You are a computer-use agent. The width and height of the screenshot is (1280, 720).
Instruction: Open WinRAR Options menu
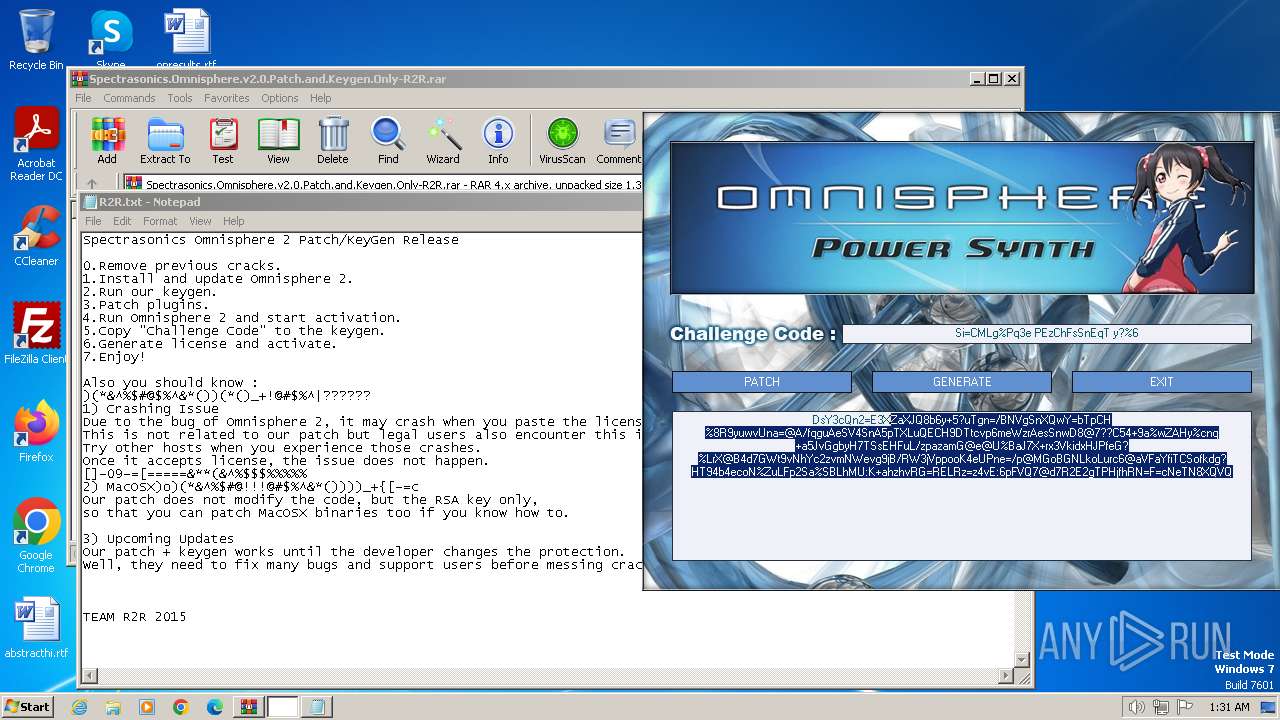(280, 98)
